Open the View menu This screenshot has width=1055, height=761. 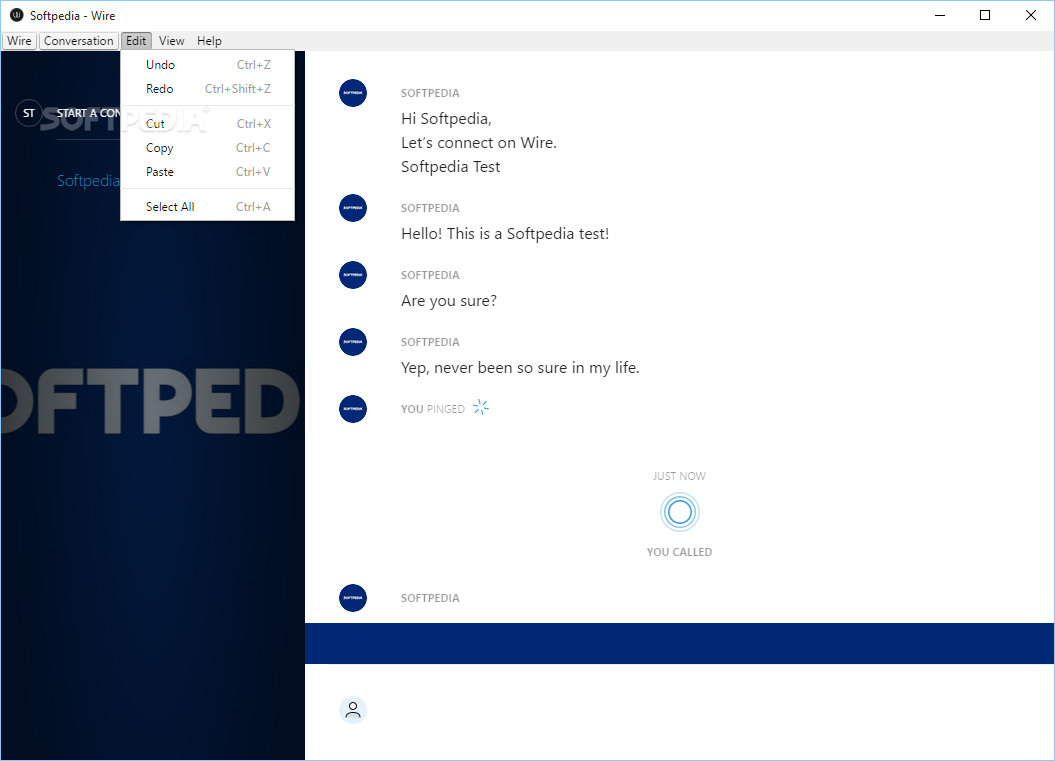[172, 41]
